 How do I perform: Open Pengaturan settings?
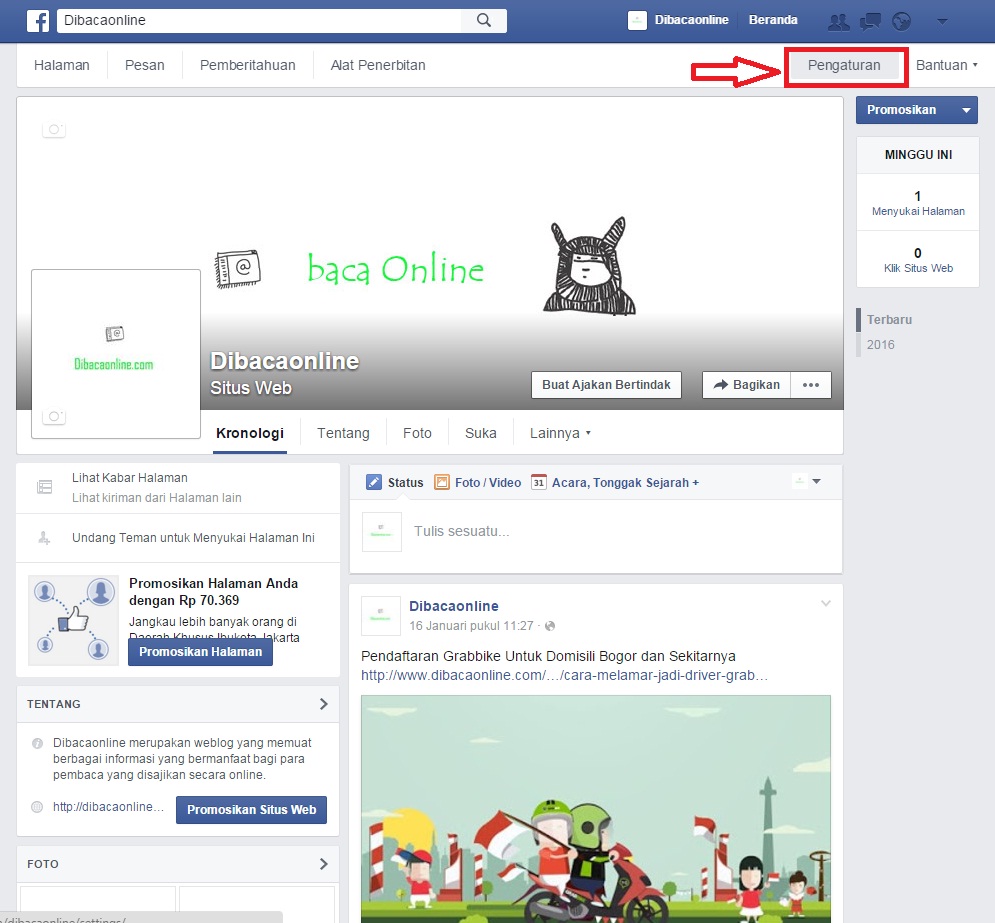point(844,65)
